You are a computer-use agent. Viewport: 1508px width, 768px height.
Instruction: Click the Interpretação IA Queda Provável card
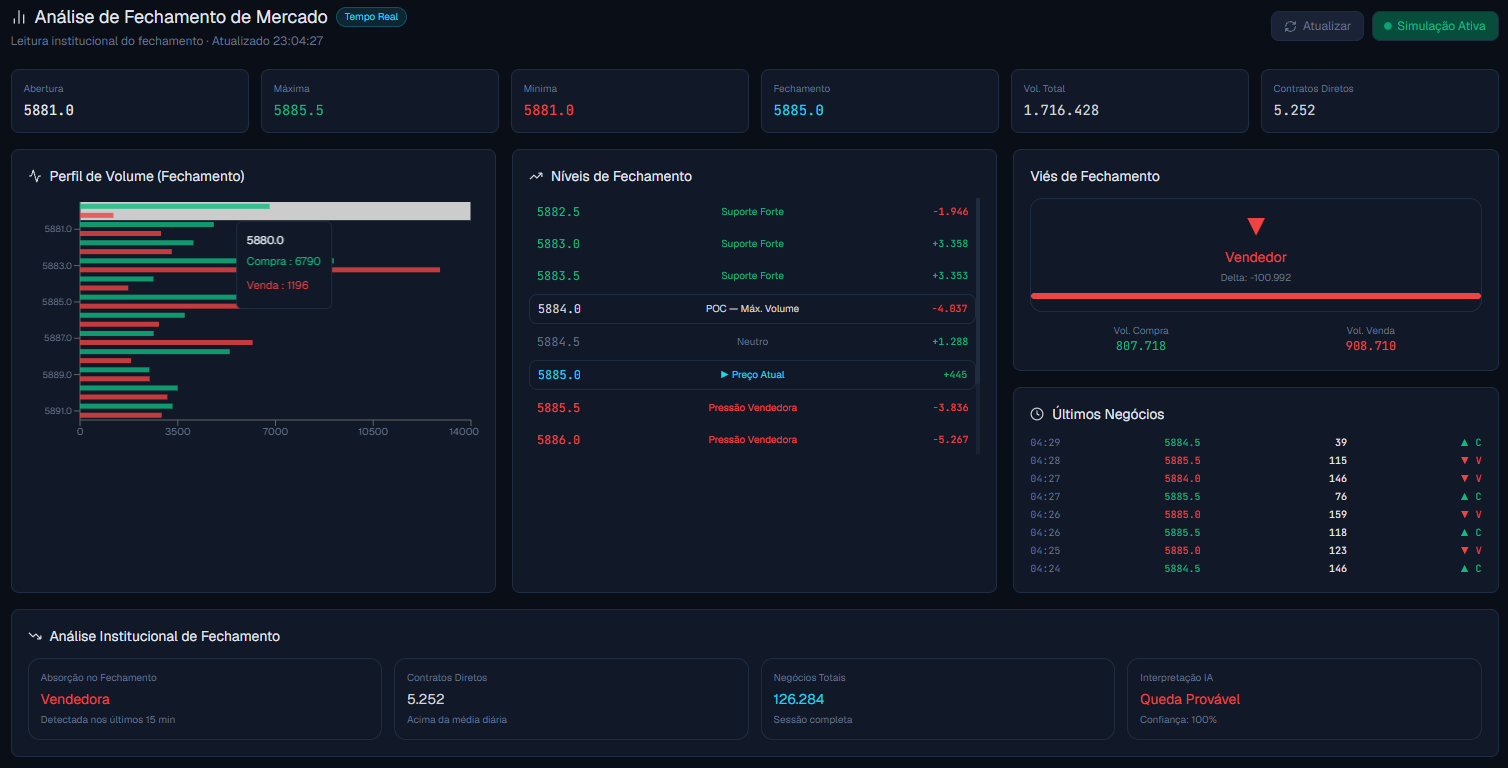click(1304, 699)
